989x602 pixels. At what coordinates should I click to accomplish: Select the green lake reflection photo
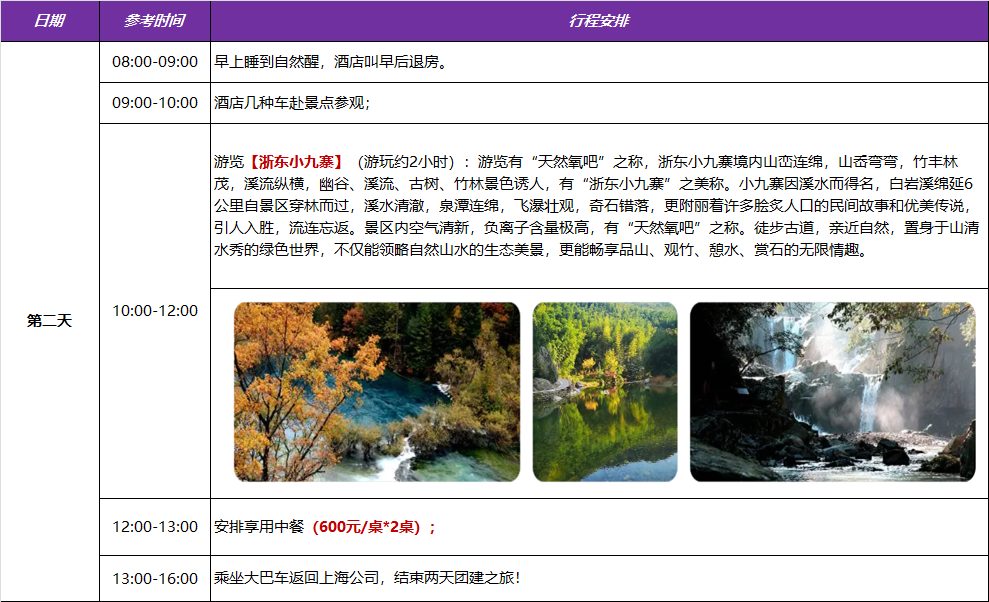tap(604, 392)
